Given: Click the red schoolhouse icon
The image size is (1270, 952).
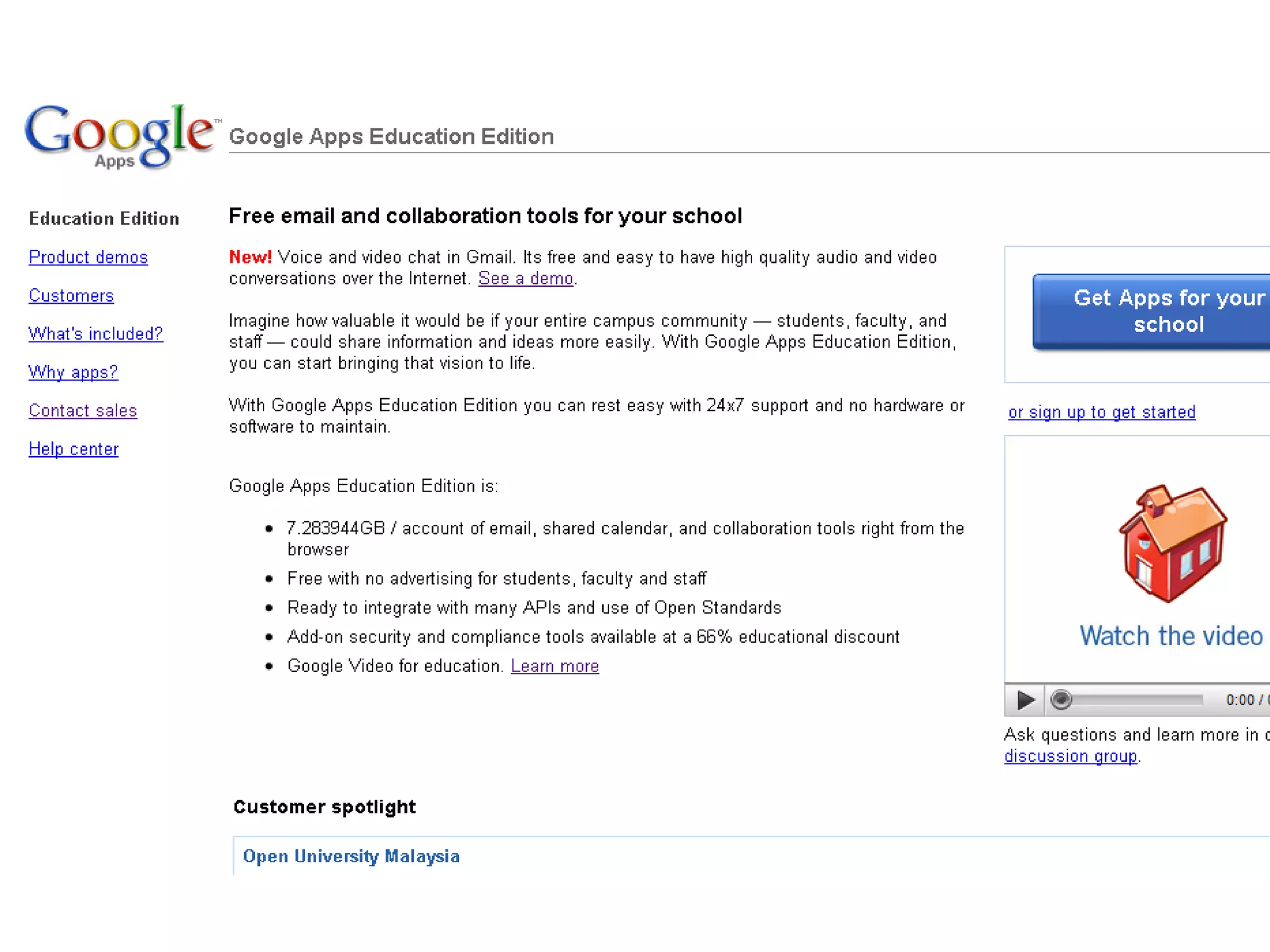Looking at the screenshot, I should [x=1172, y=543].
